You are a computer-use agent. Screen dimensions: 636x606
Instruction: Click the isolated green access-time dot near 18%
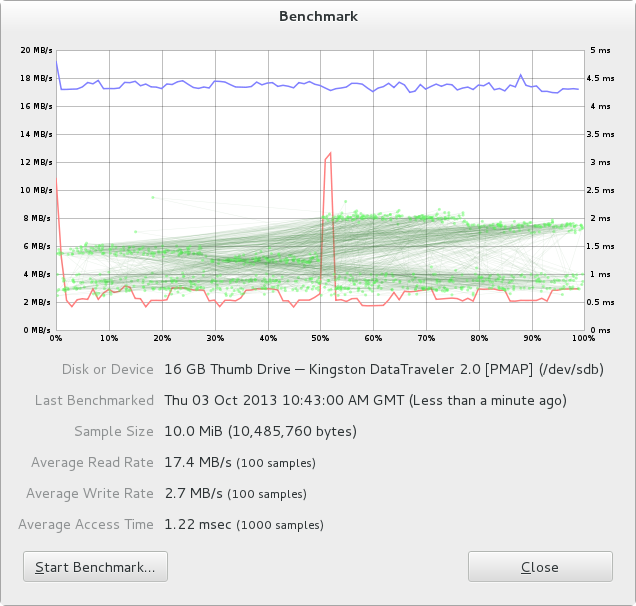pos(153,198)
